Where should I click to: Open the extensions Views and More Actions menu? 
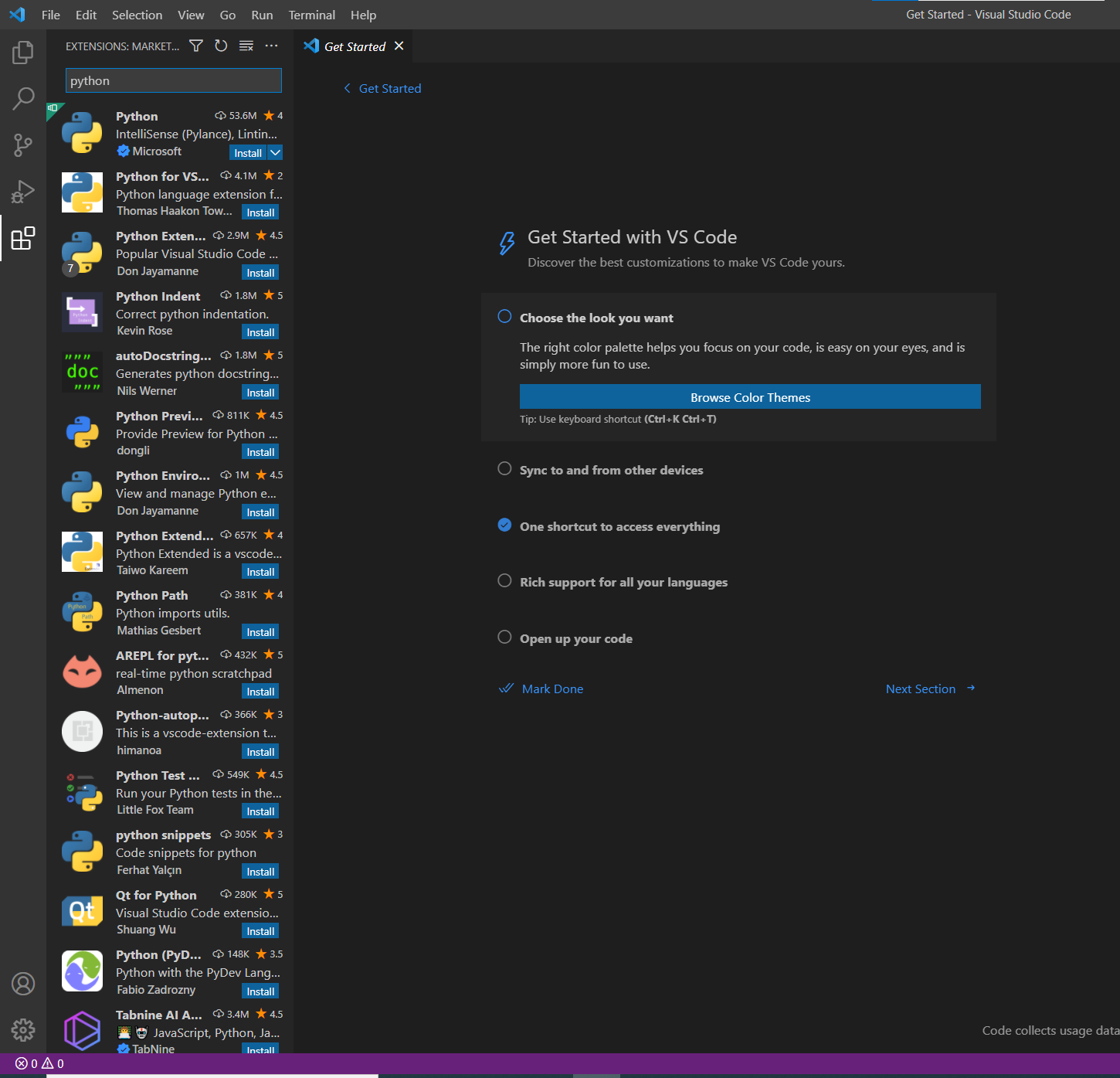[x=271, y=46]
